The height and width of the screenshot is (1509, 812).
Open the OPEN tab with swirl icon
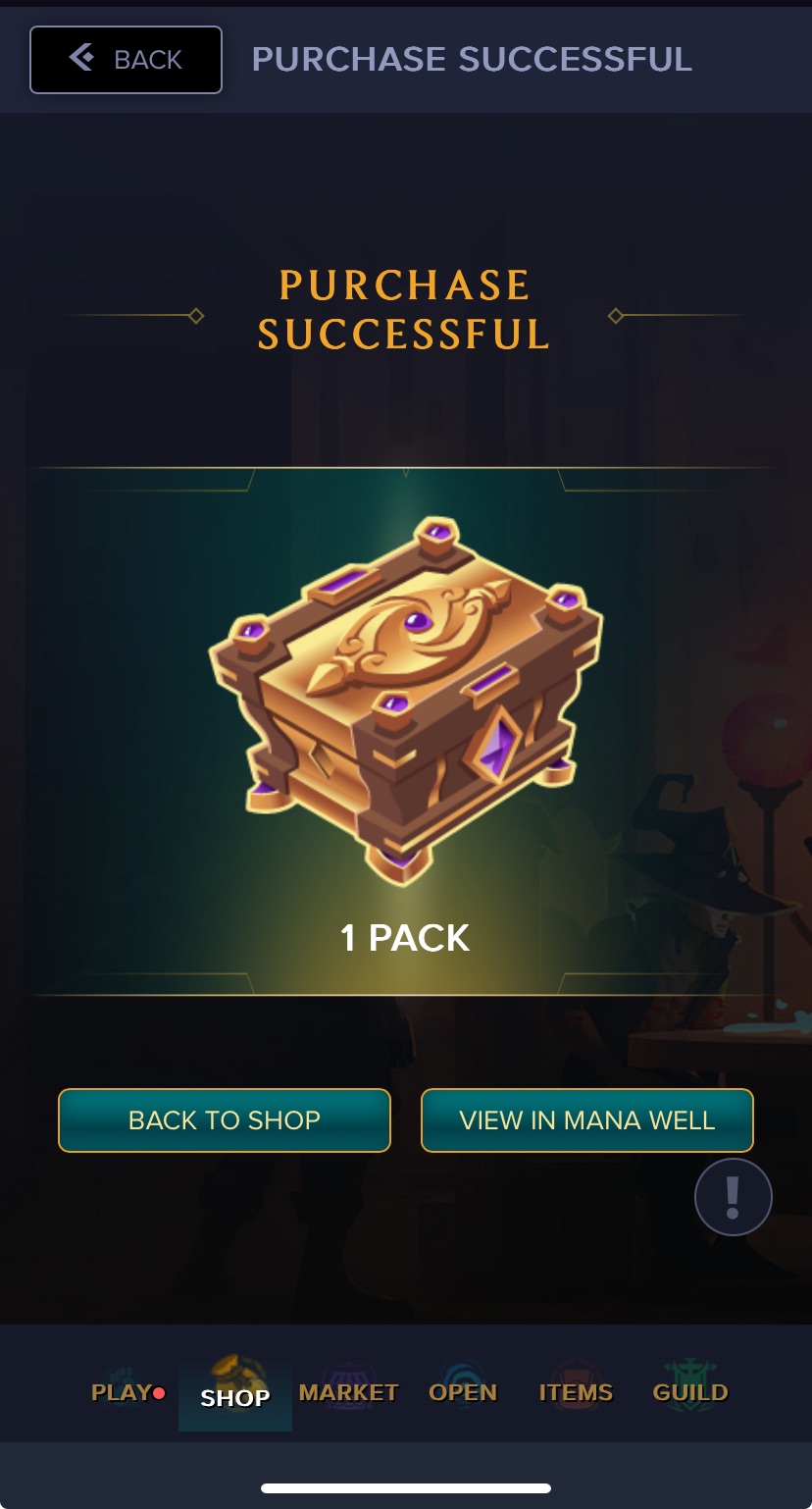pyautogui.click(x=463, y=1392)
